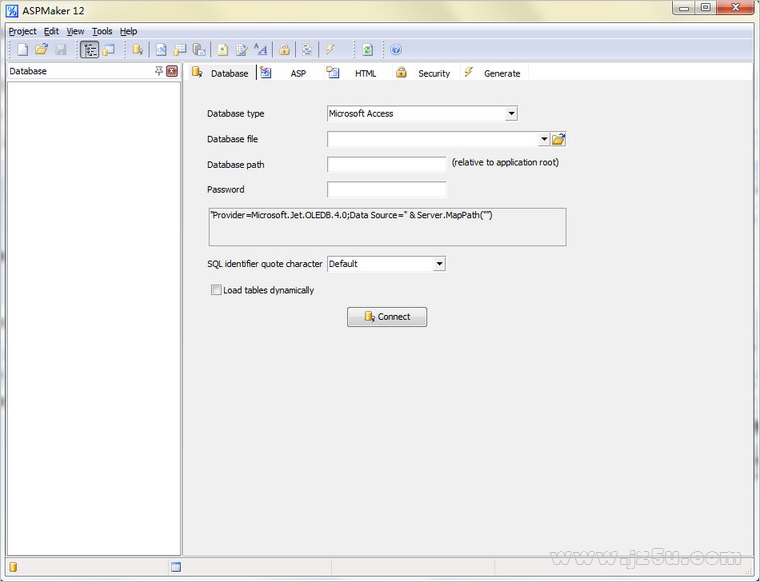Open font settings with the 'A' icon

click(x=261, y=49)
